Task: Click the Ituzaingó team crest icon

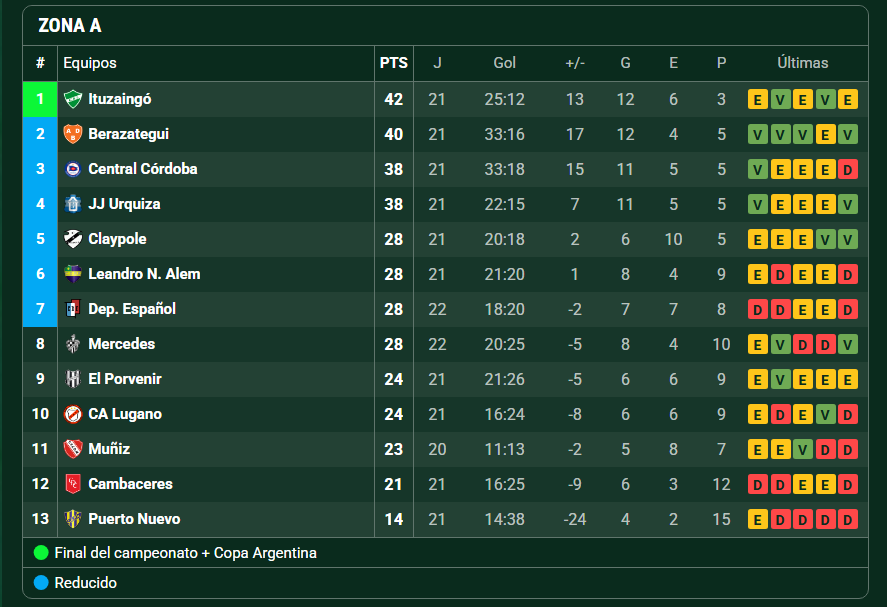Action: (73, 99)
